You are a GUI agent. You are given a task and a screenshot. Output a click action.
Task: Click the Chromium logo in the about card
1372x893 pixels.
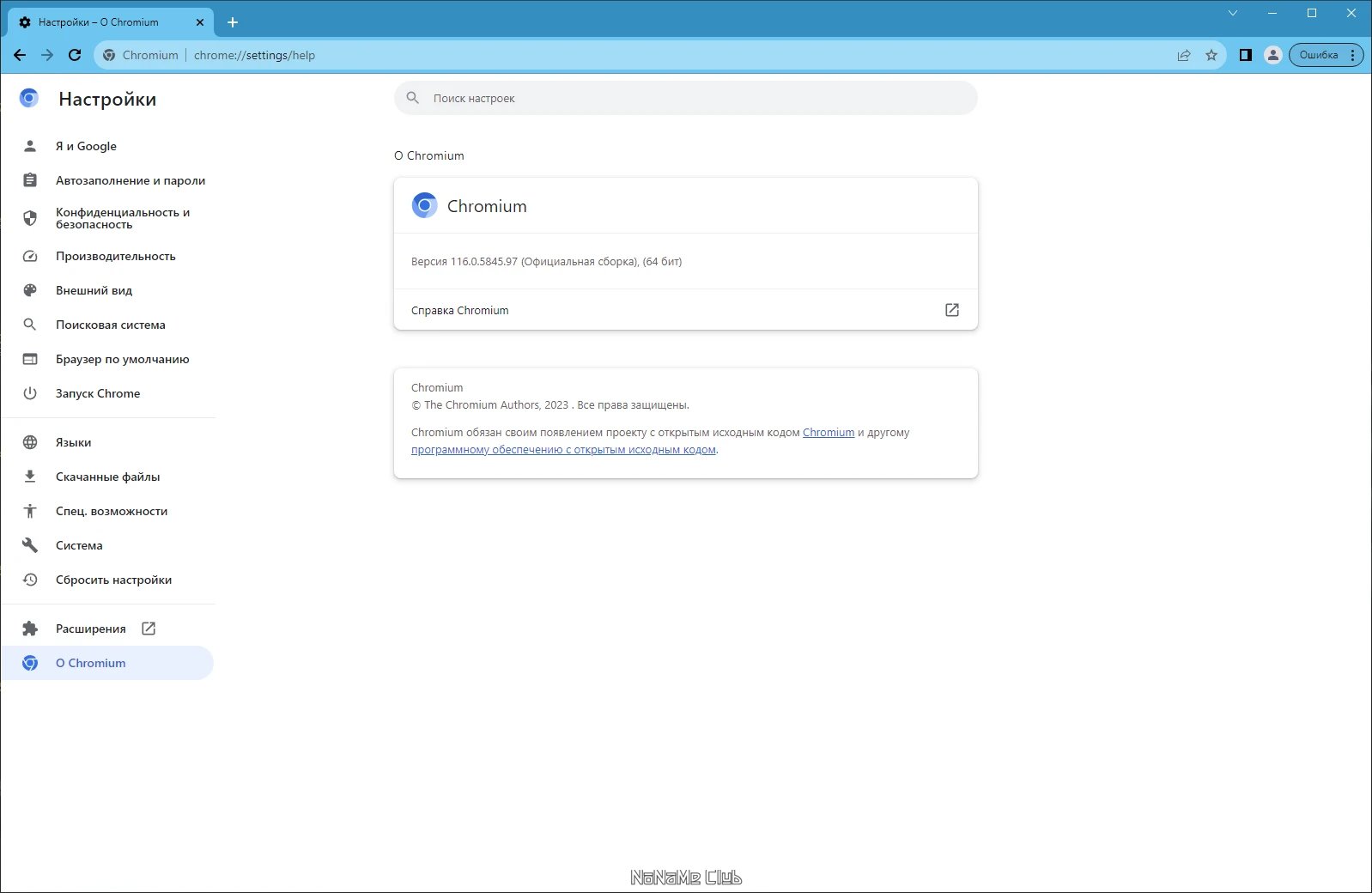click(x=424, y=205)
